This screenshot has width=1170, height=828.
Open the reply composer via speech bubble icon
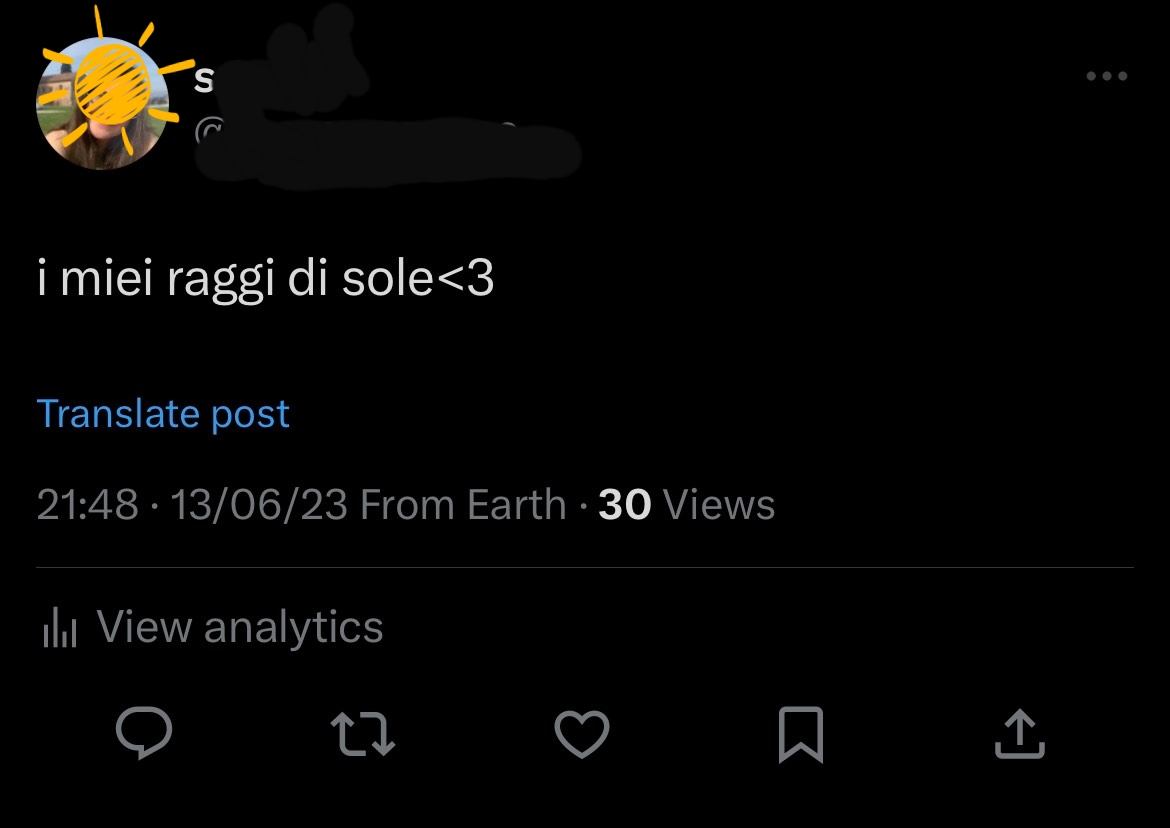tap(144, 733)
